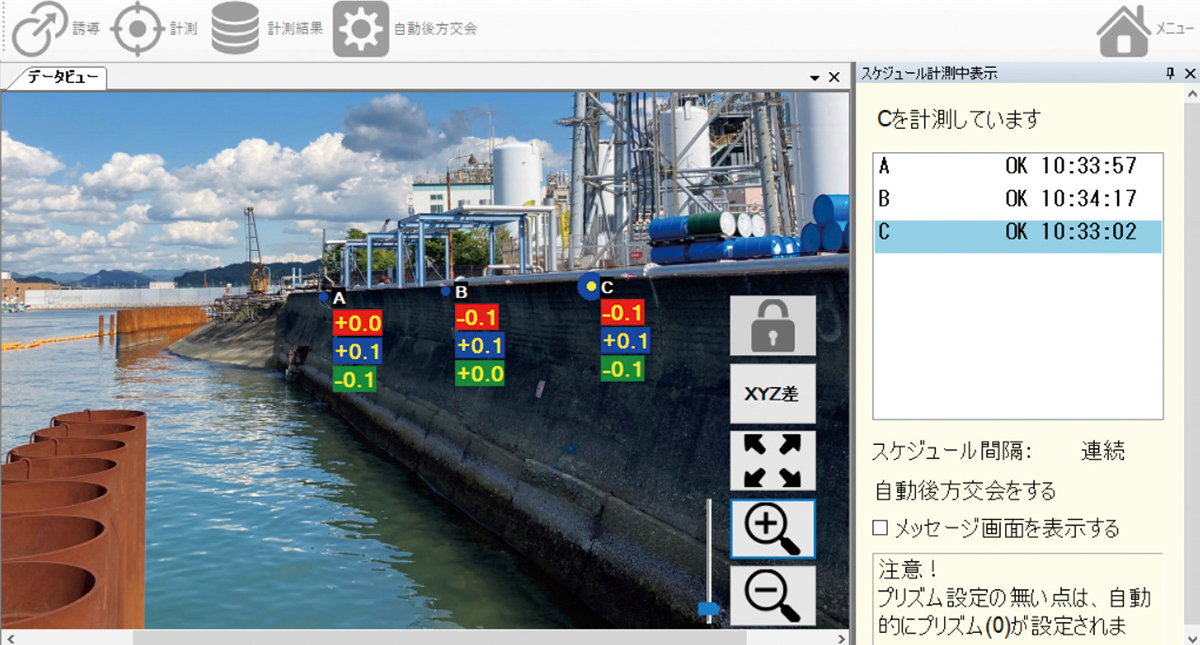The image size is (1200, 645).
Task: Zoom in with magnifier plus icon
Action: point(773,529)
